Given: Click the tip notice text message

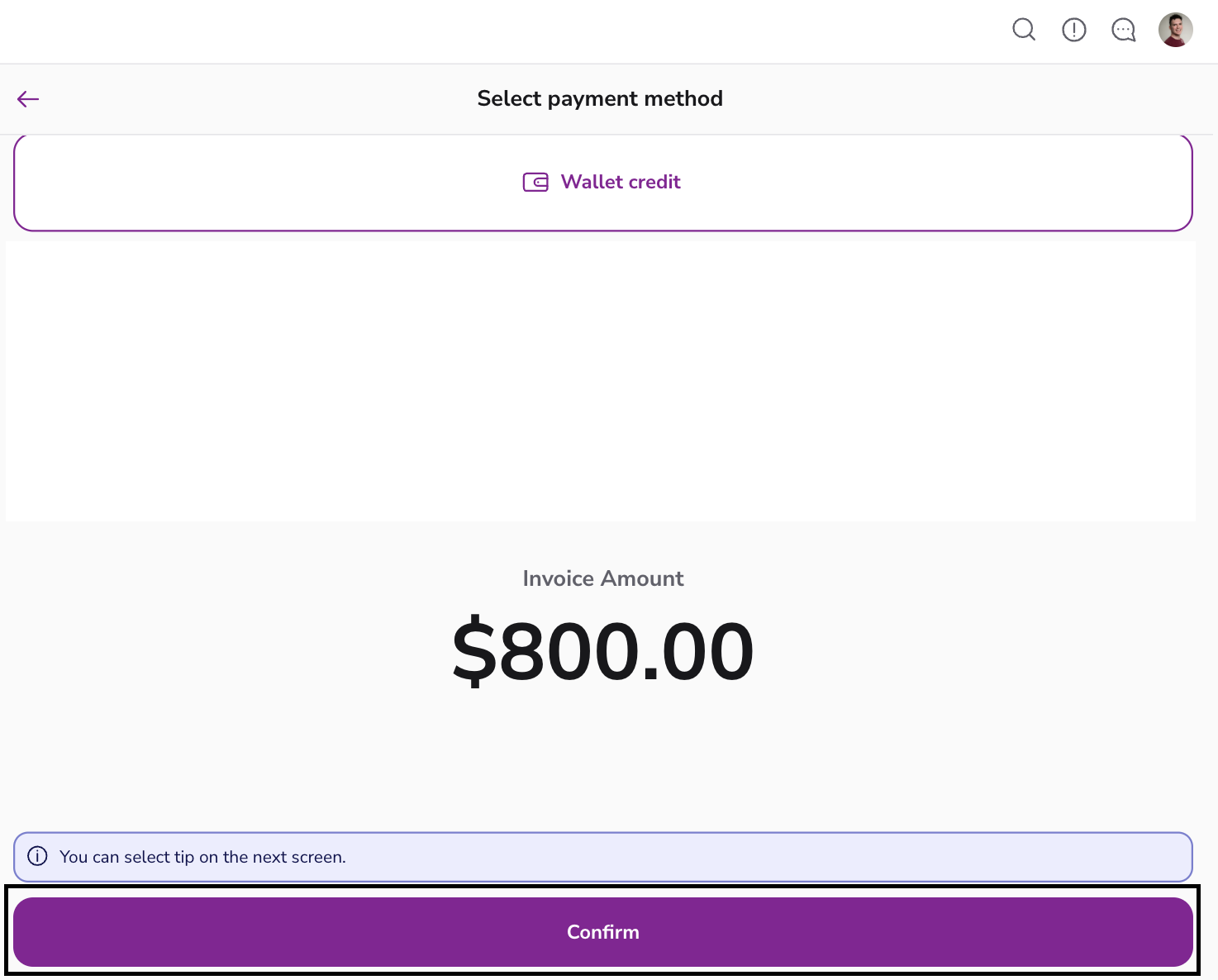Looking at the screenshot, I should coord(202,857).
